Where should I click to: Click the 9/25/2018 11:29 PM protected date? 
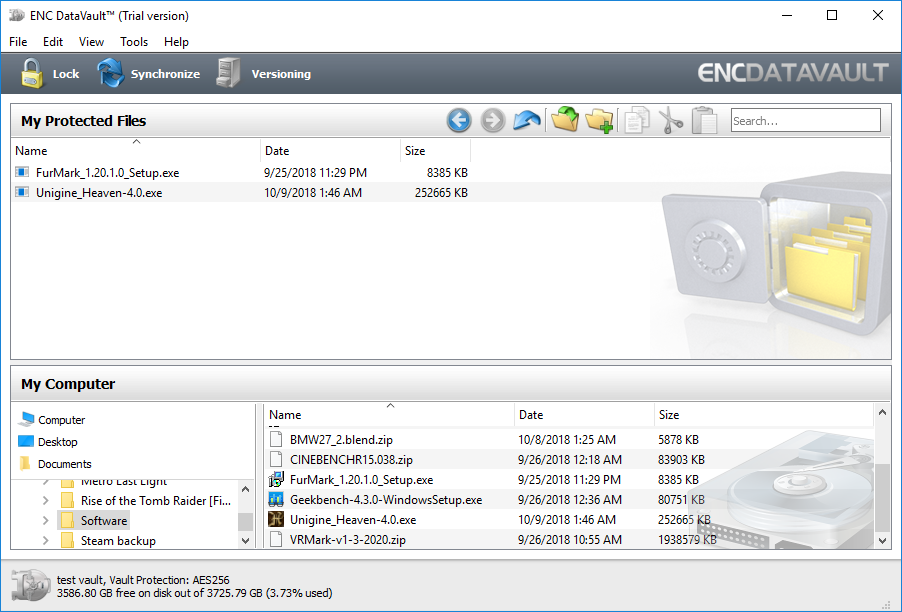[x=315, y=172]
